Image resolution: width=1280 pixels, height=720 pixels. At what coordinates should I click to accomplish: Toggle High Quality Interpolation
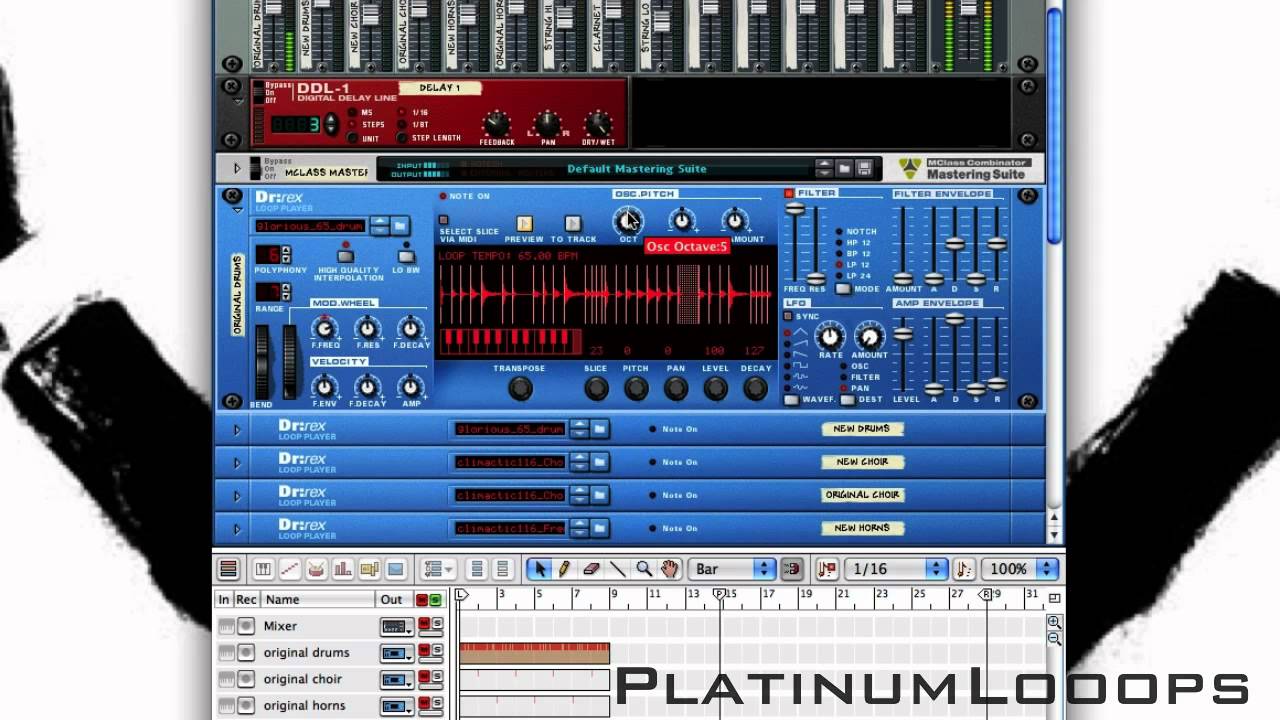[347, 255]
